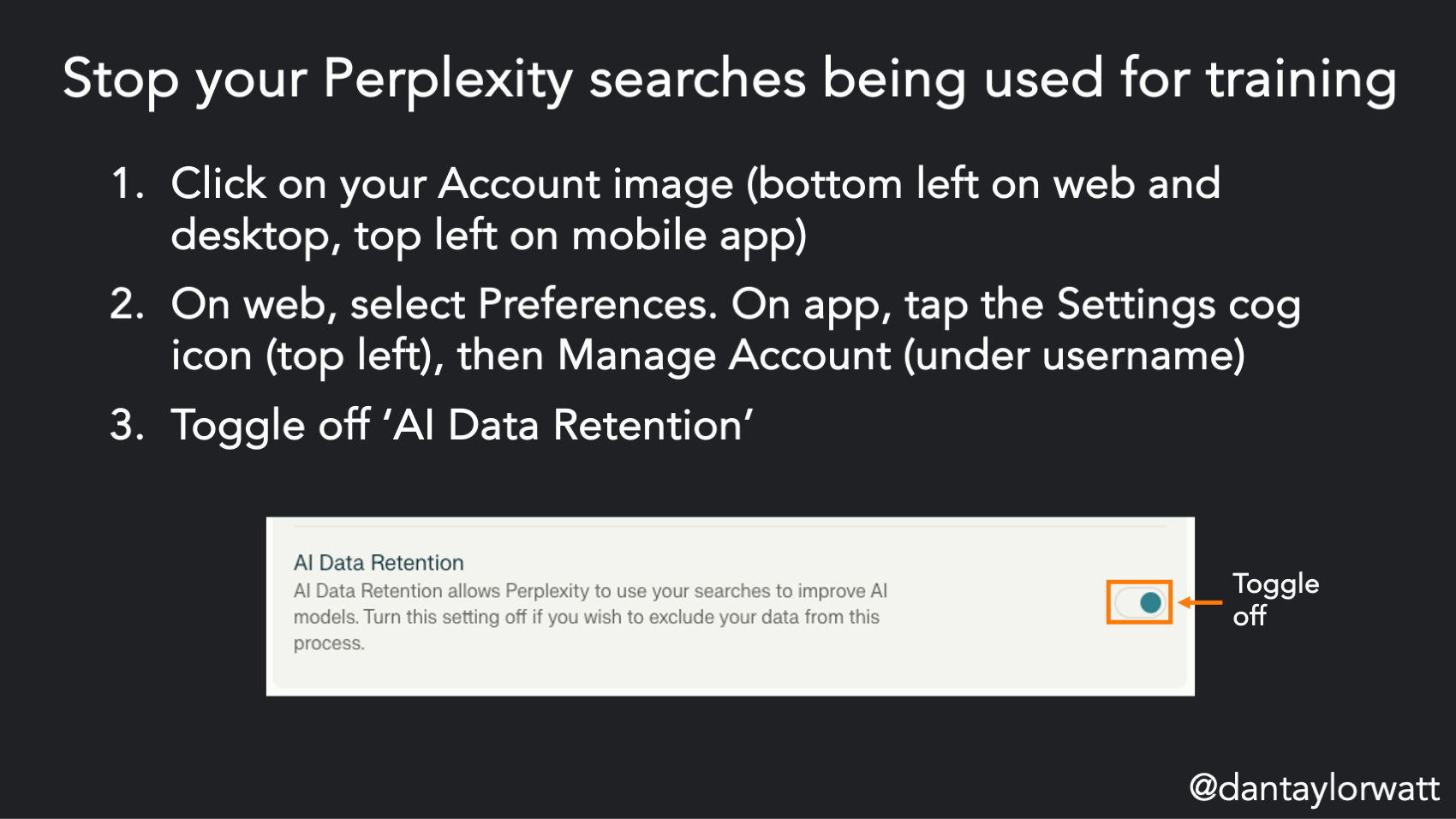The image size is (1456, 819).
Task: Click the list number '1.'
Action: pyautogui.click(x=128, y=184)
